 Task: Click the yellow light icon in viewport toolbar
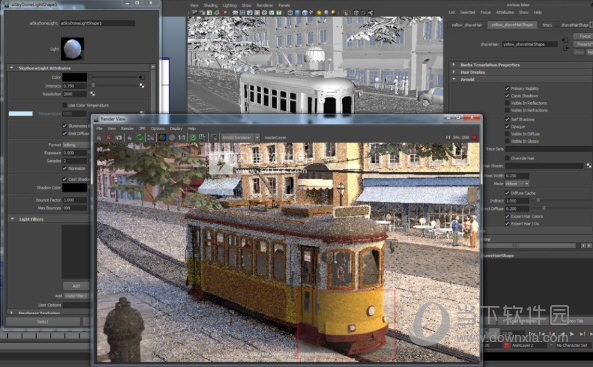(x=319, y=12)
